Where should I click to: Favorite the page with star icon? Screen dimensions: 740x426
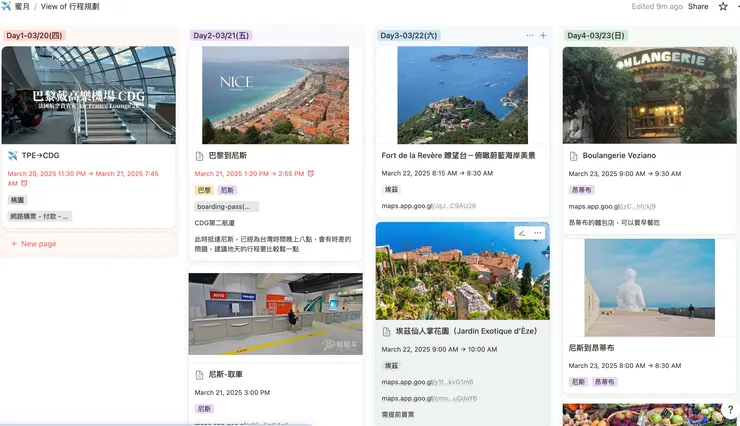[723, 7]
